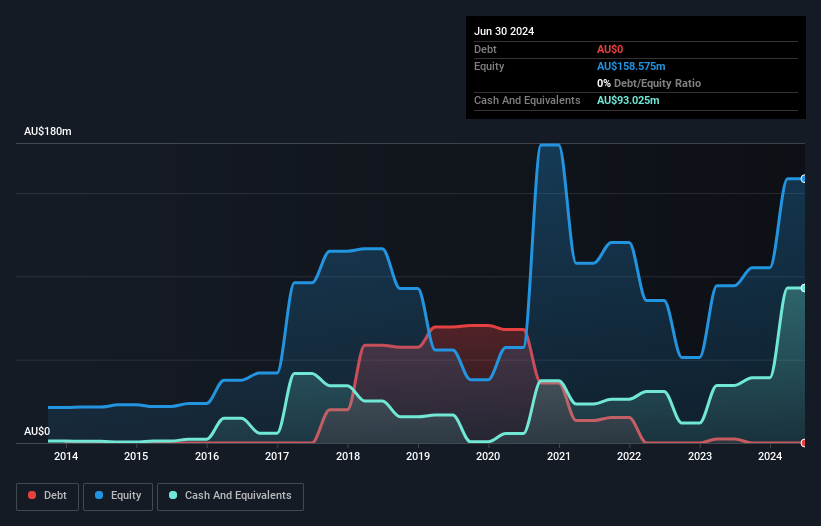Select the blue Equity endpoint marker
The image size is (821, 526).
(x=804, y=179)
